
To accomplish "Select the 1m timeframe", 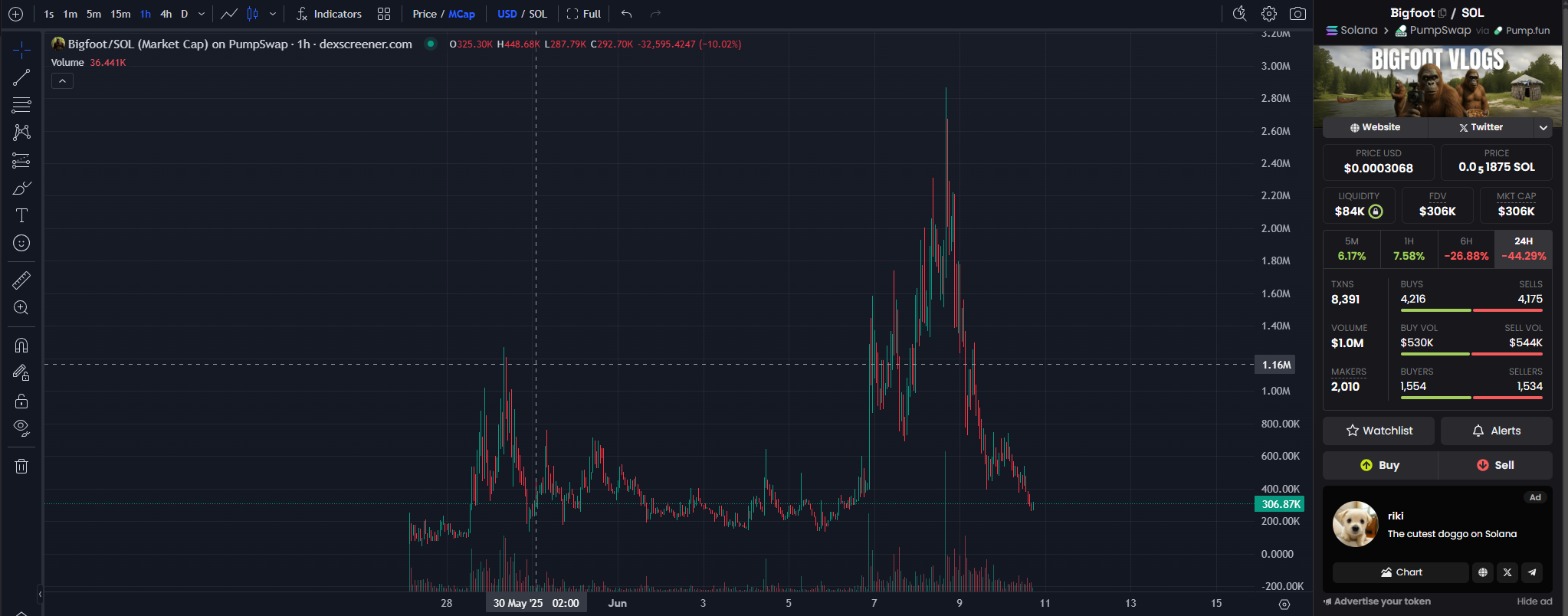I will 70,14.
